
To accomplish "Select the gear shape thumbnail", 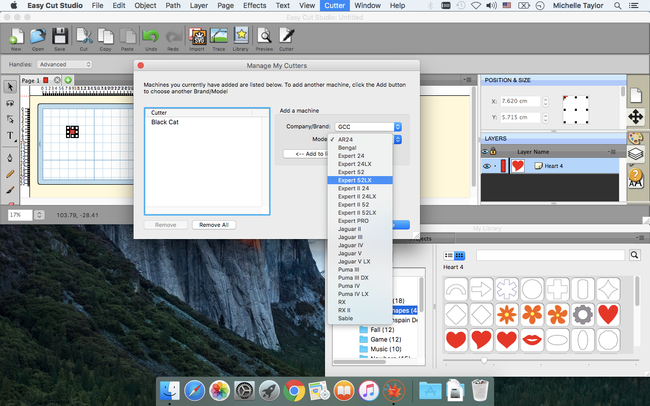I will pos(583,315).
